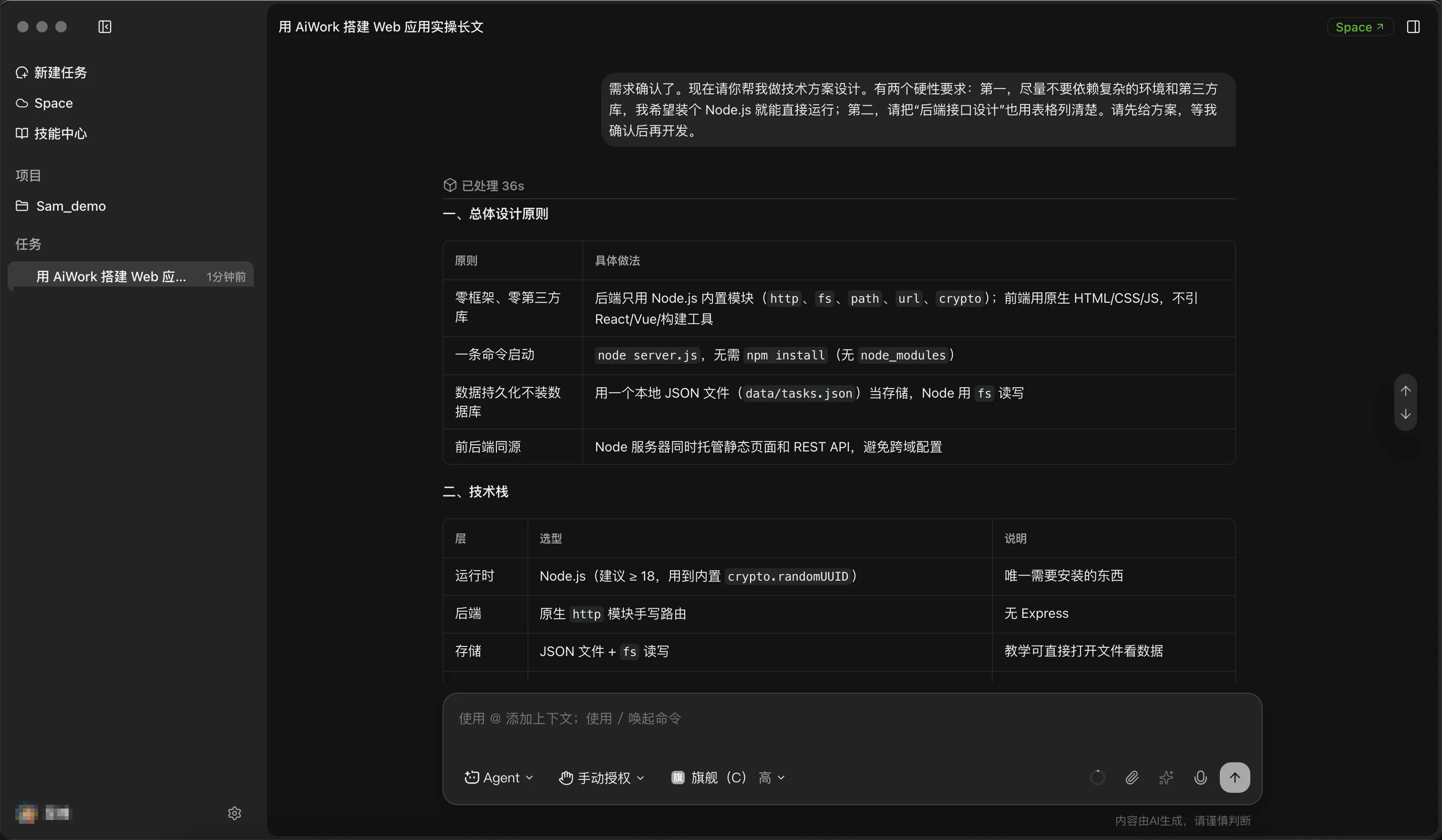
Task: Toggle the right side panel icon
Action: point(1413,27)
